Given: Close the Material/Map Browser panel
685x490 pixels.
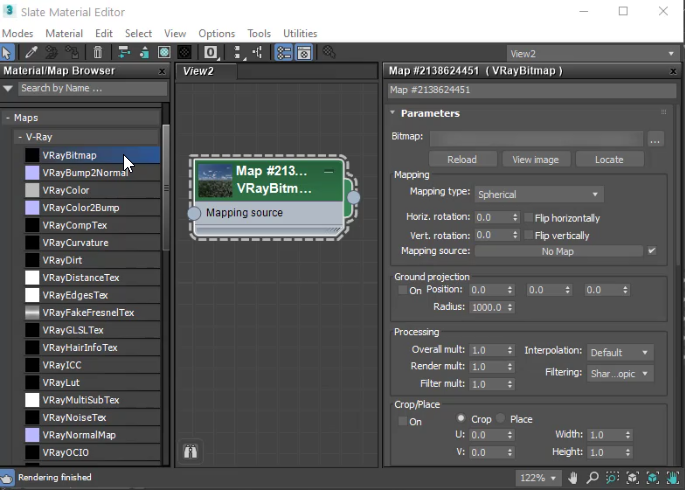Looking at the screenshot, I should click(x=162, y=71).
